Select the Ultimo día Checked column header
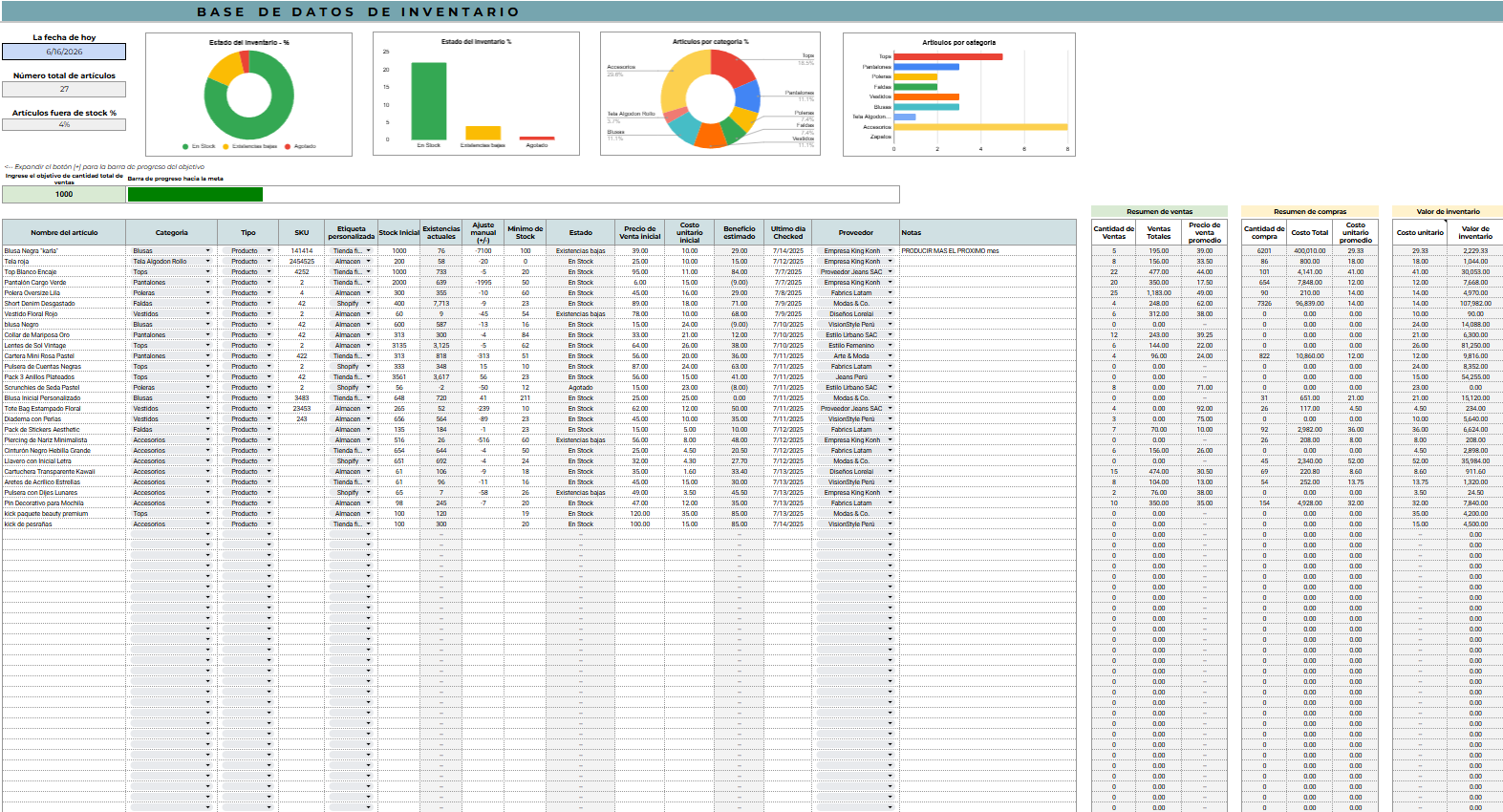The height and width of the screenshot is (812, 1503). coord(788,232)
